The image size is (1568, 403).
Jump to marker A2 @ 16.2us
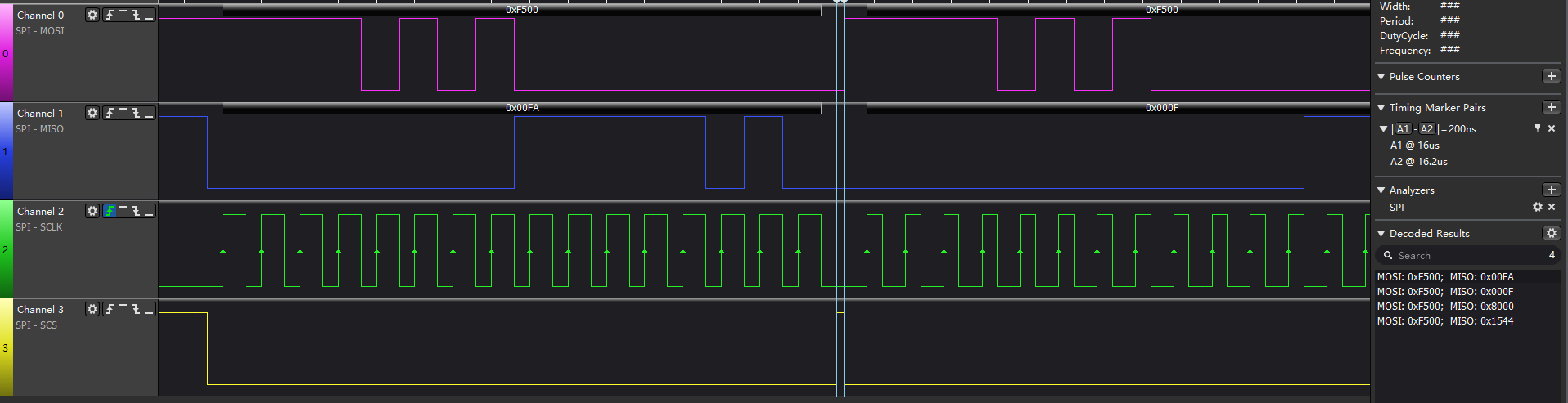click(1419, 162)
